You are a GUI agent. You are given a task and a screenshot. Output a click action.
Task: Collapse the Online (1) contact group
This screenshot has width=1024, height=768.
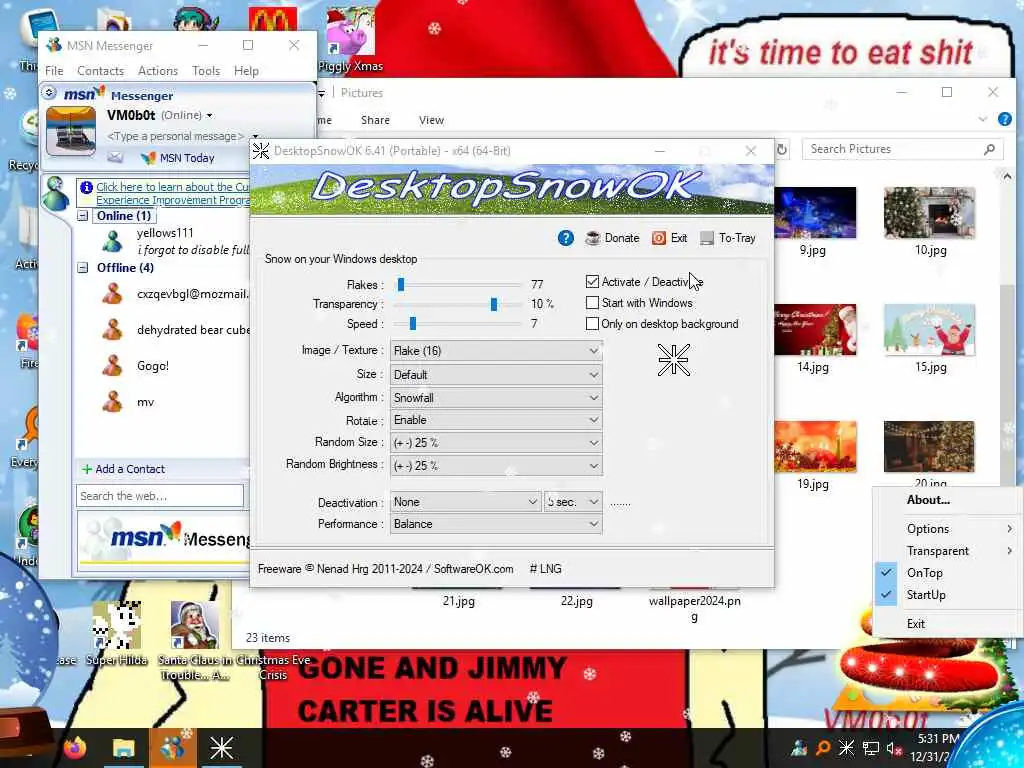(83, 216)
